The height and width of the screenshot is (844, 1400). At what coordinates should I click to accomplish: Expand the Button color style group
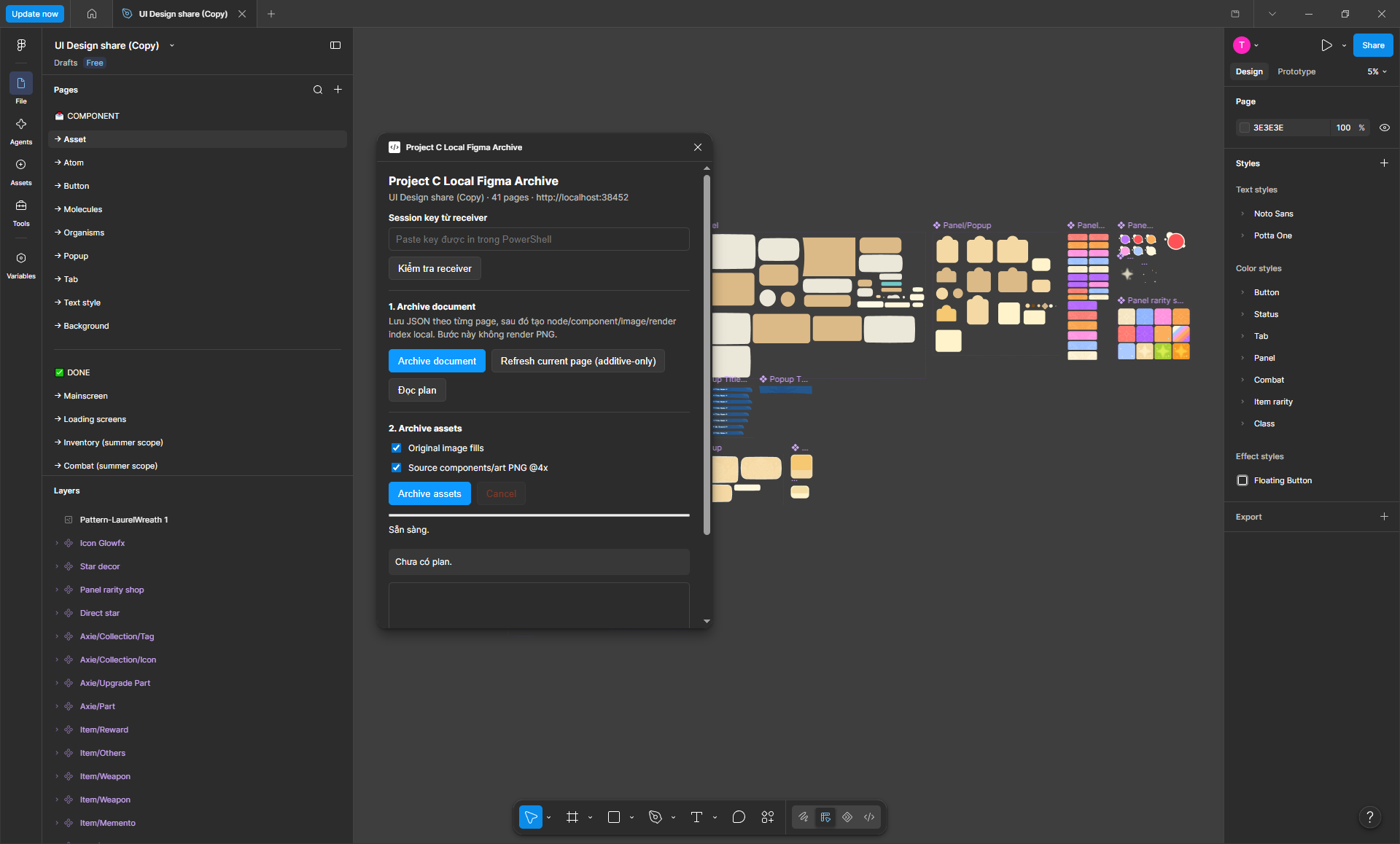[1242, 292]
